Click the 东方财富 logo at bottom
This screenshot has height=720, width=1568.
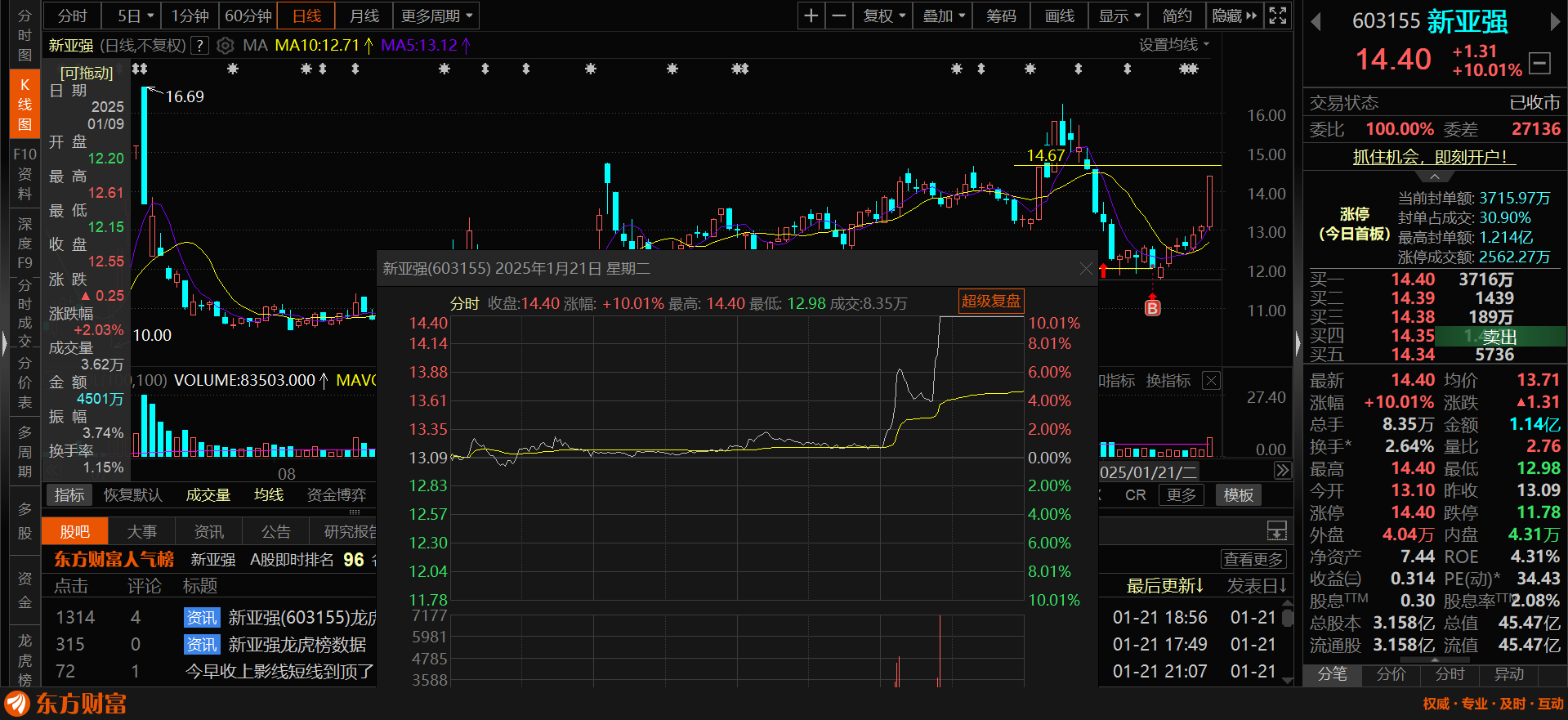click(x=65, y=704)
